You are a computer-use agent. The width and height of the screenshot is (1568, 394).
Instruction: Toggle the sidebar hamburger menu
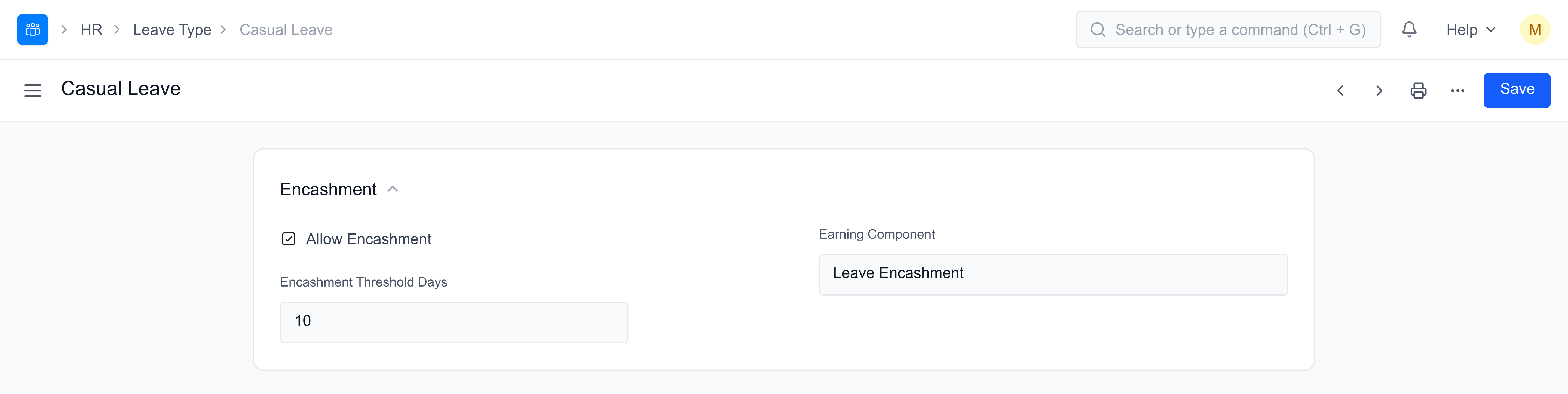(x=32, y=91)
